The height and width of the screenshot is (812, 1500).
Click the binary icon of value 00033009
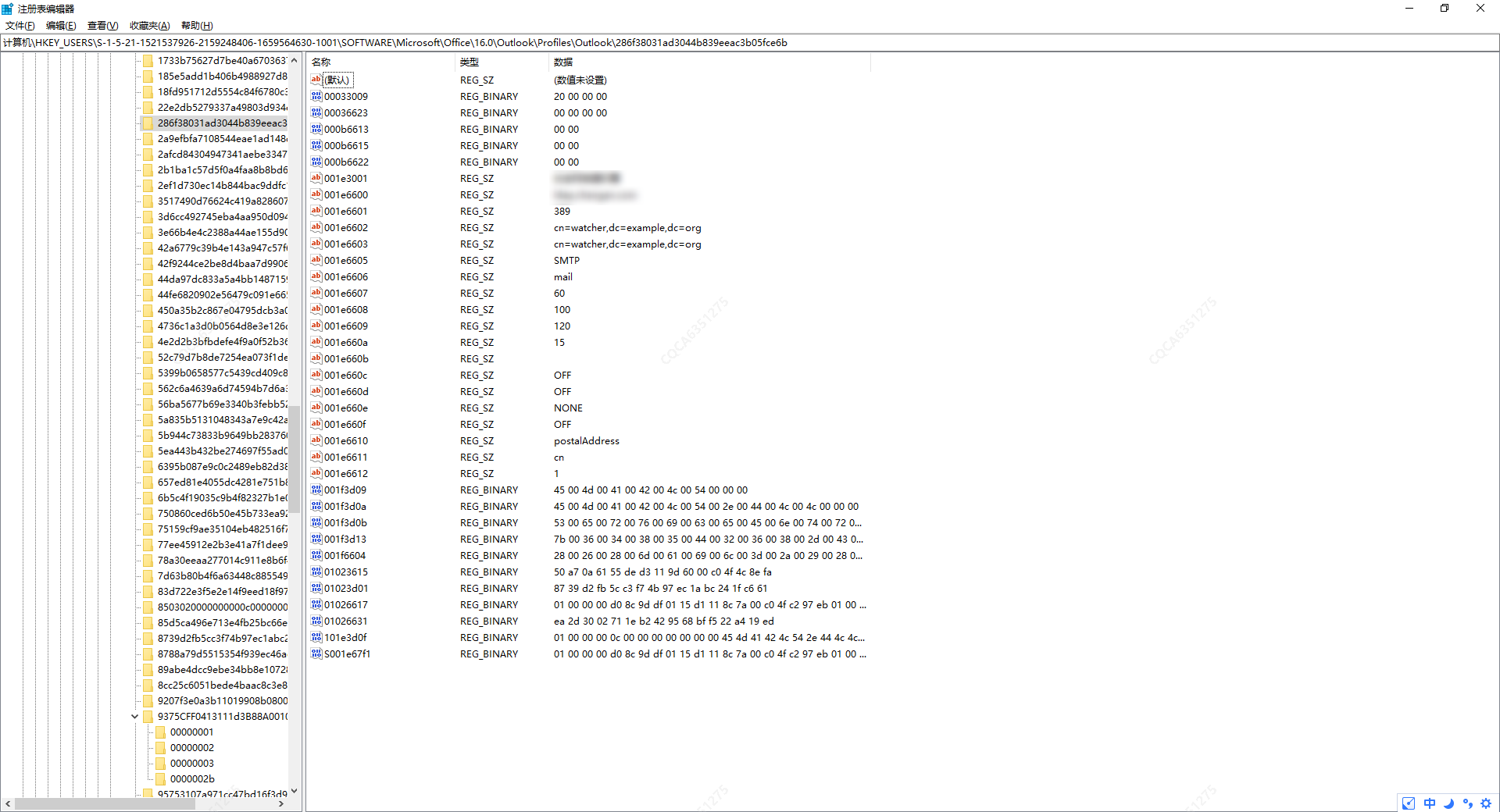[x=316, y=96]
